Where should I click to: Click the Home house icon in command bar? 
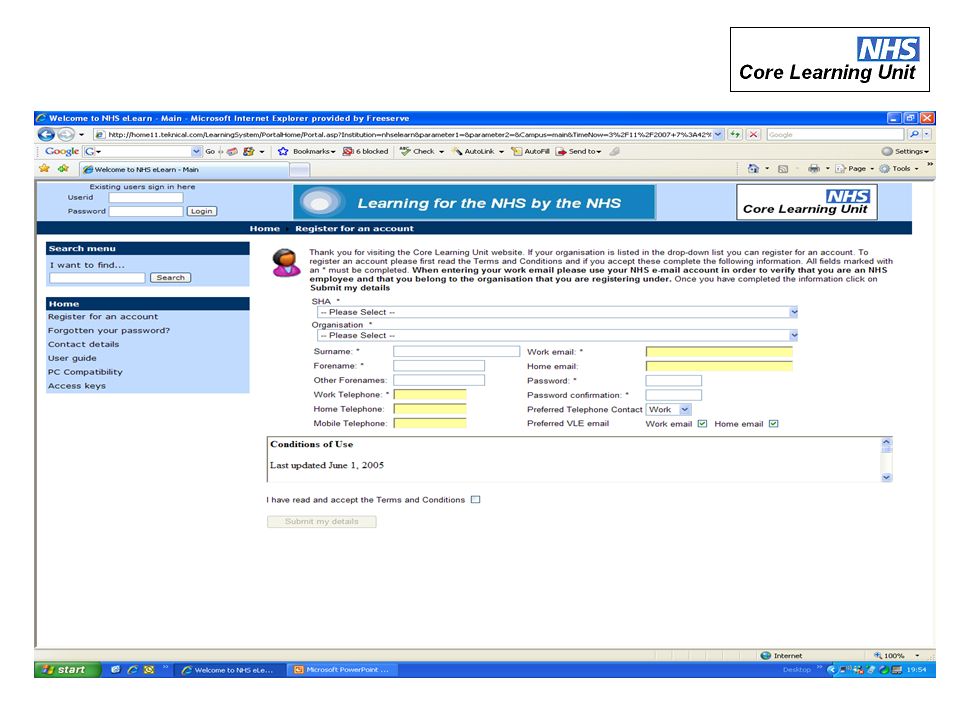[753, 168]
